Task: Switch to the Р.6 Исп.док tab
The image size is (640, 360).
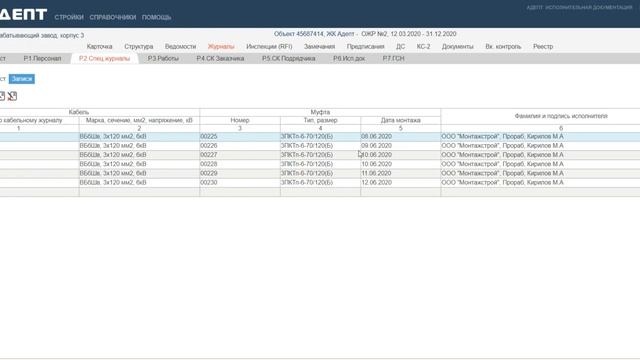Action: point(349,58)
